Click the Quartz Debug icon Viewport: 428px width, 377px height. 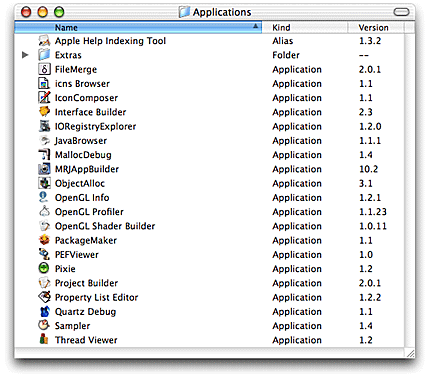tap(44, 311)
